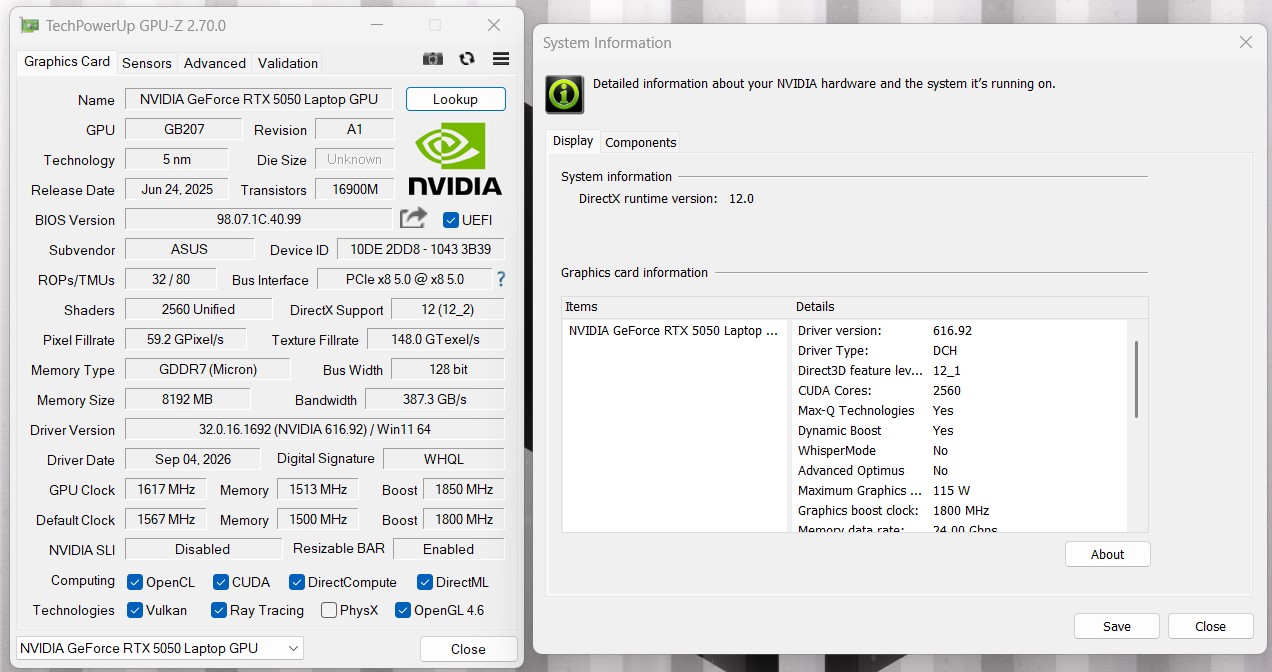1272x672 pixels.
Task: Toggle the OpenCL checkbox
Action: 135,582
